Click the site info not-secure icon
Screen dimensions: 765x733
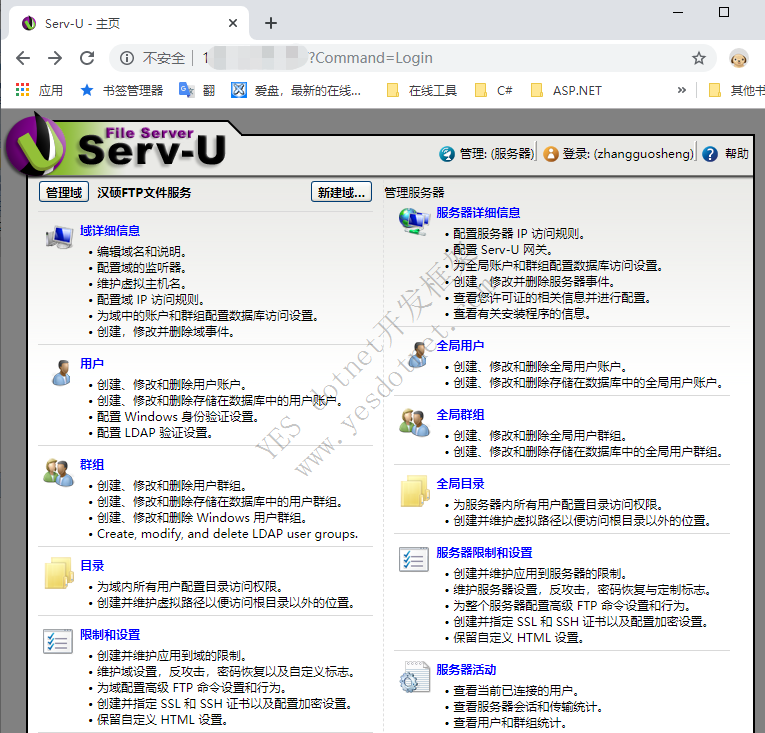[127, 58]
